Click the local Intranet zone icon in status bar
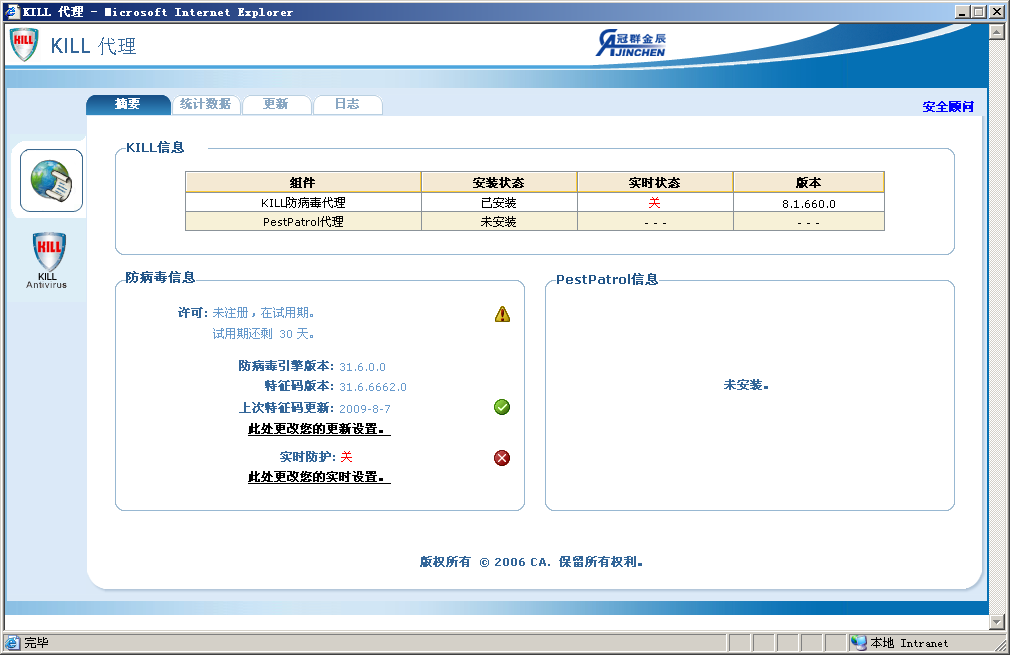This screenshot has width=1010, height=655. pos(859,643)
